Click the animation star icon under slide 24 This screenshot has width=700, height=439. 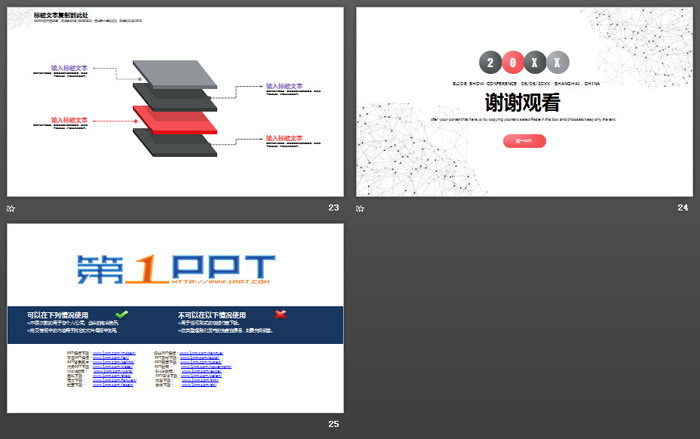click(x=360, y=208)
